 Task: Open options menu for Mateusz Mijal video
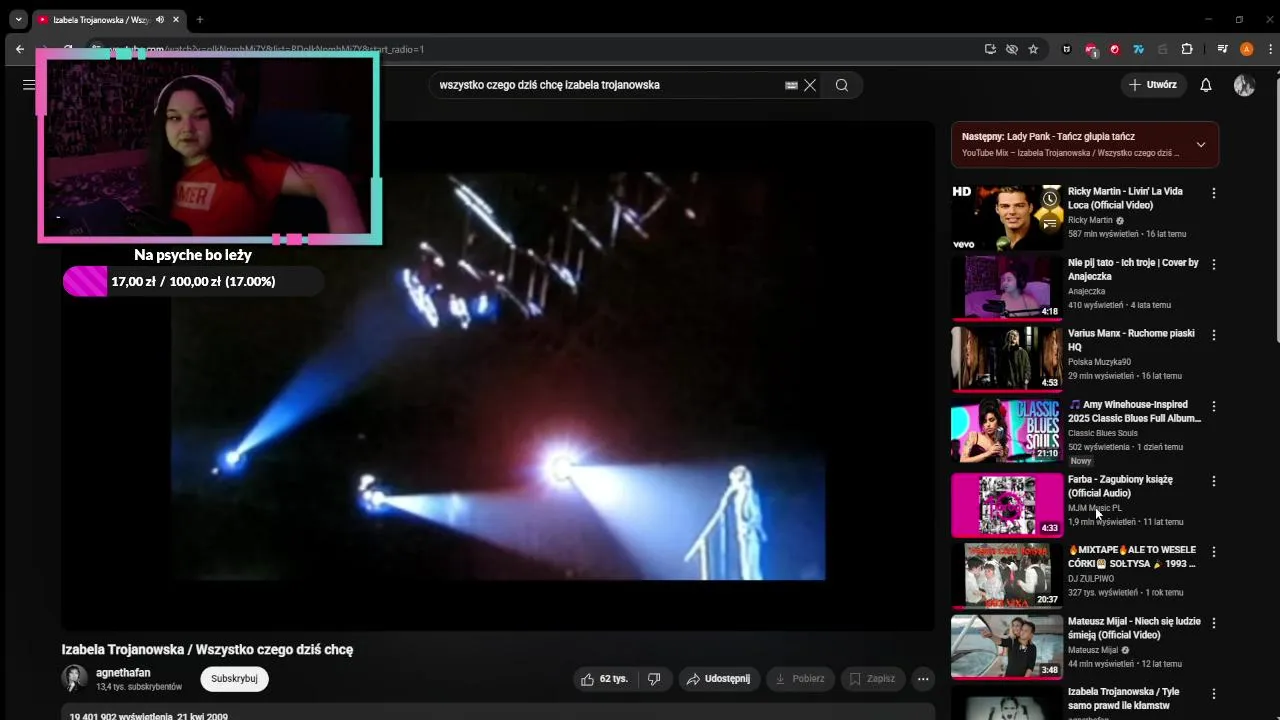click(1214, 623)
